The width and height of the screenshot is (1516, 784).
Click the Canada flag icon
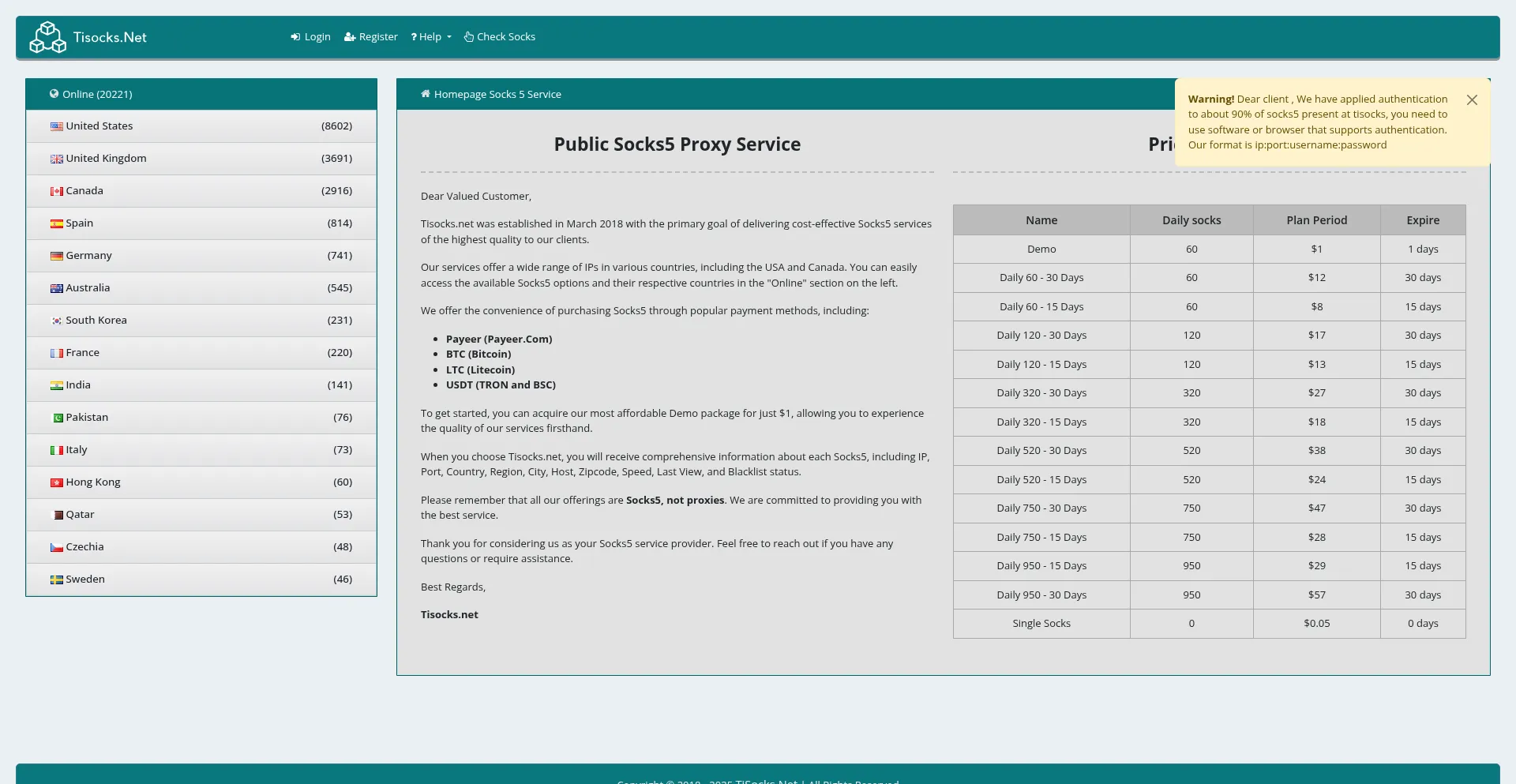pyautogui.click(x=57, y=191)
